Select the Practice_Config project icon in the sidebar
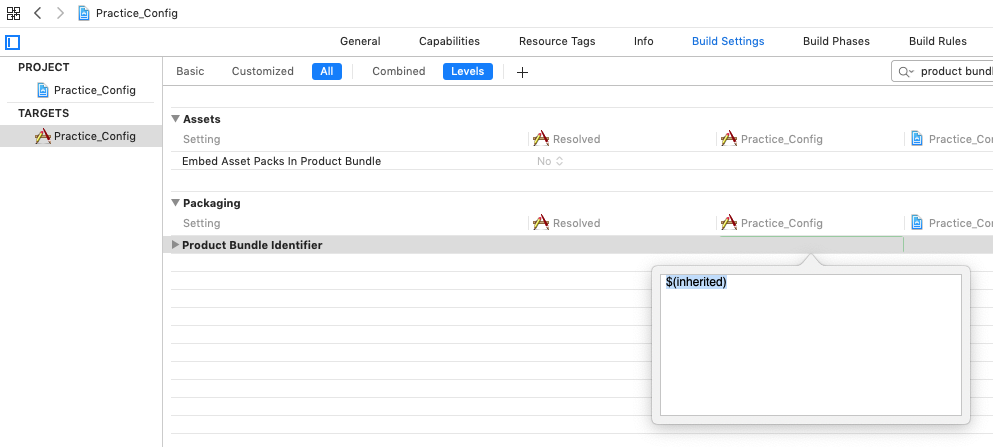The height and width of the screenshot is (447, 993). 43,90
